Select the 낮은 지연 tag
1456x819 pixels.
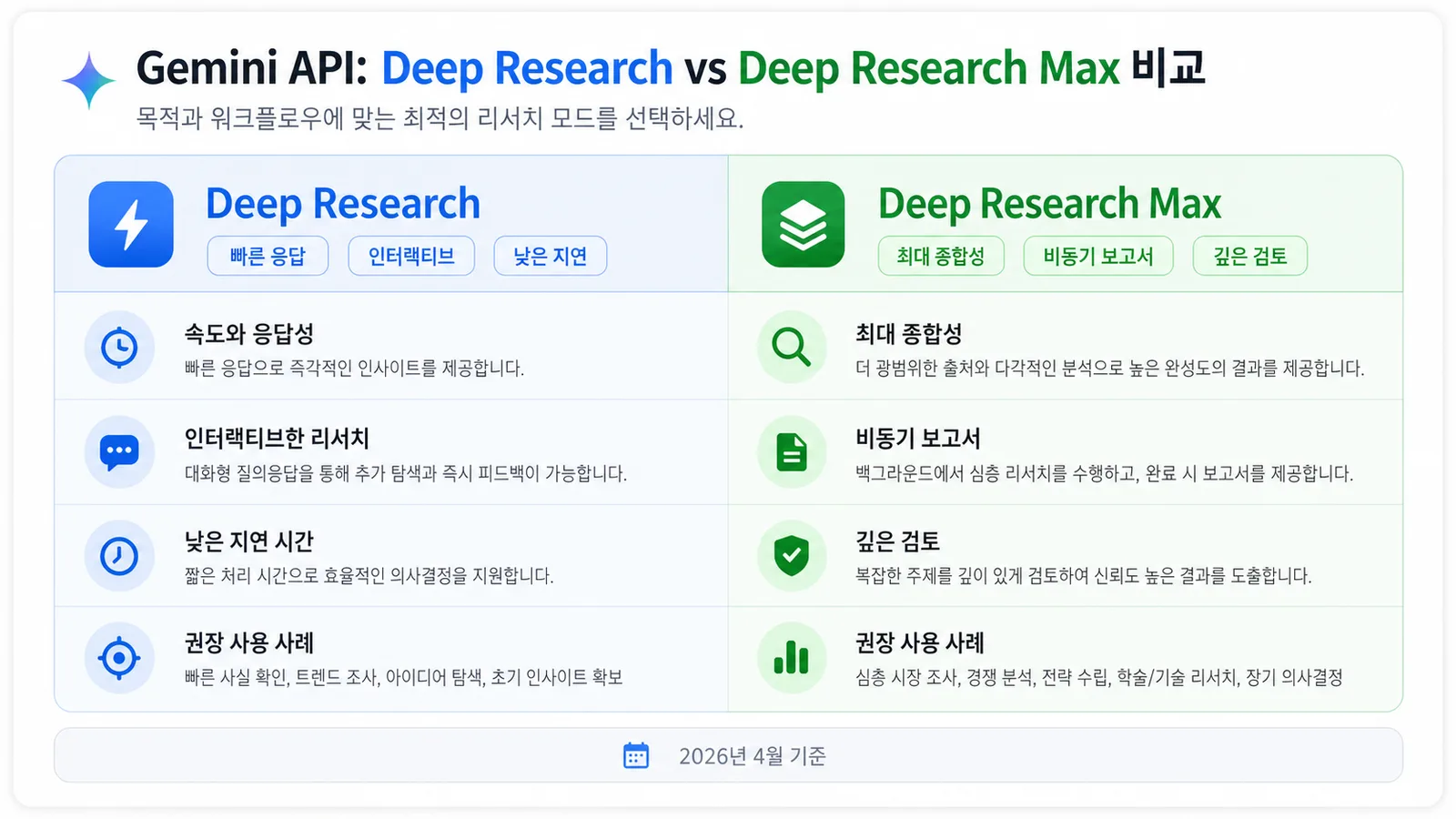coord(551,256)
